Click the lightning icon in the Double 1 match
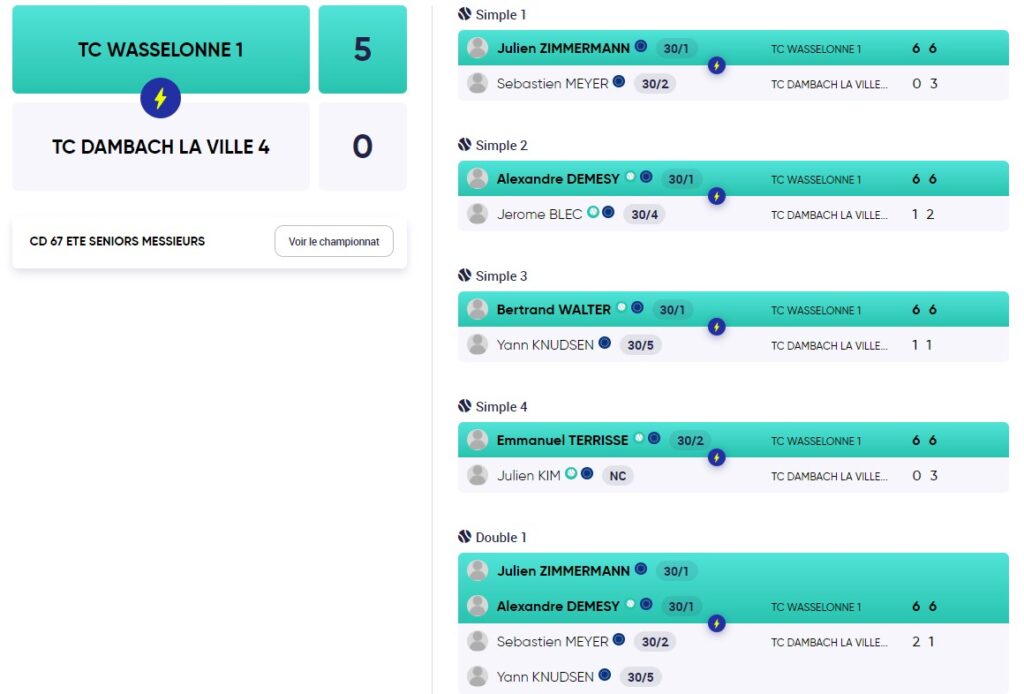 (716, 623)
